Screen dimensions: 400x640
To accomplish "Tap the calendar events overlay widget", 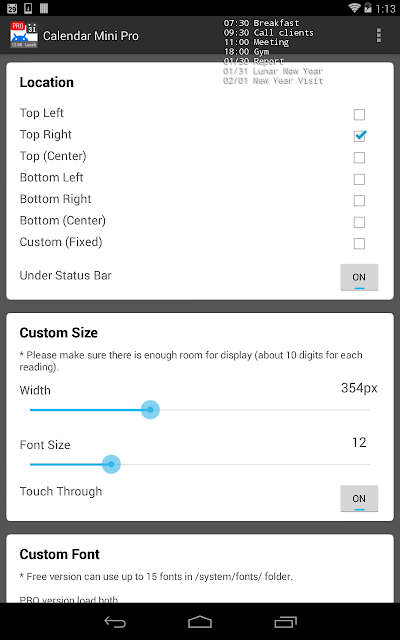I will (273, 52).
